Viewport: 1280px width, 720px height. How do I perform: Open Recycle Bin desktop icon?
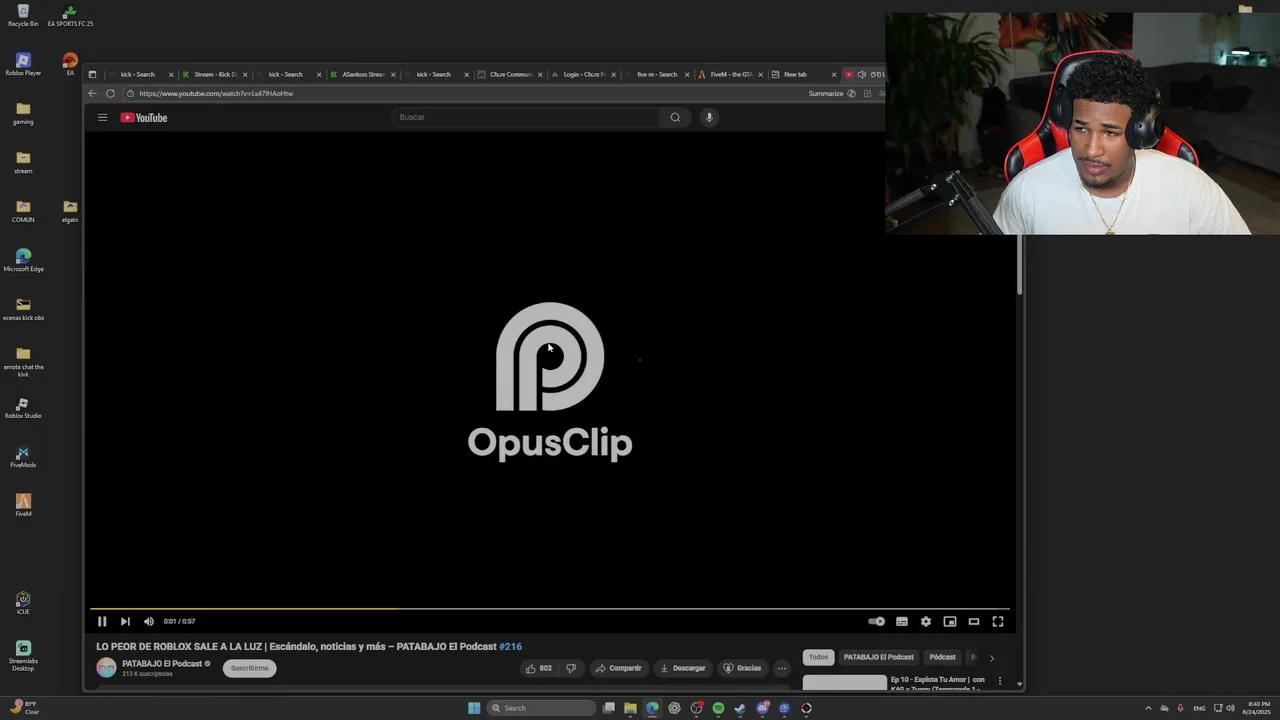coord(23,15)
